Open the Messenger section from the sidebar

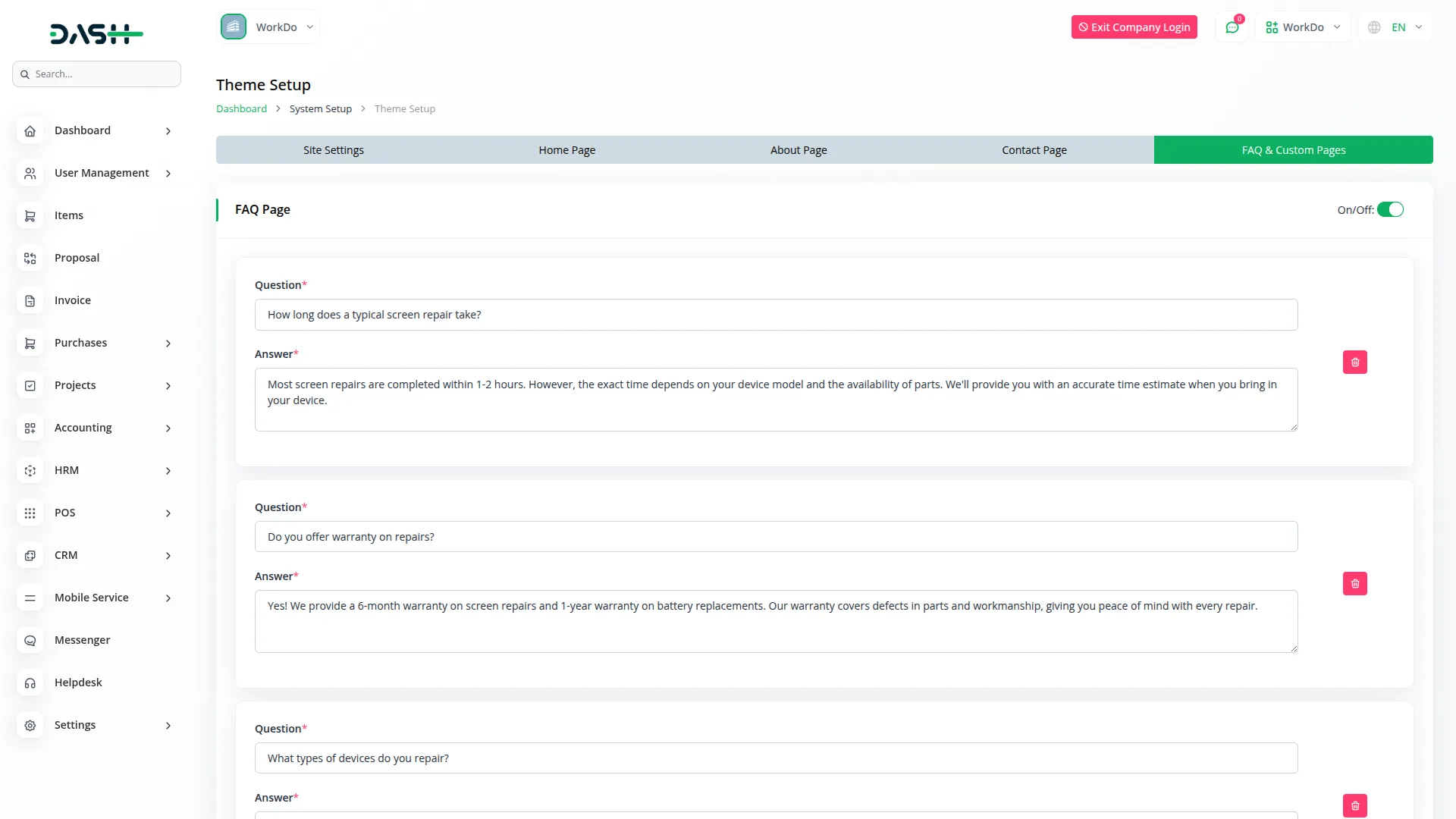point(81,639)
